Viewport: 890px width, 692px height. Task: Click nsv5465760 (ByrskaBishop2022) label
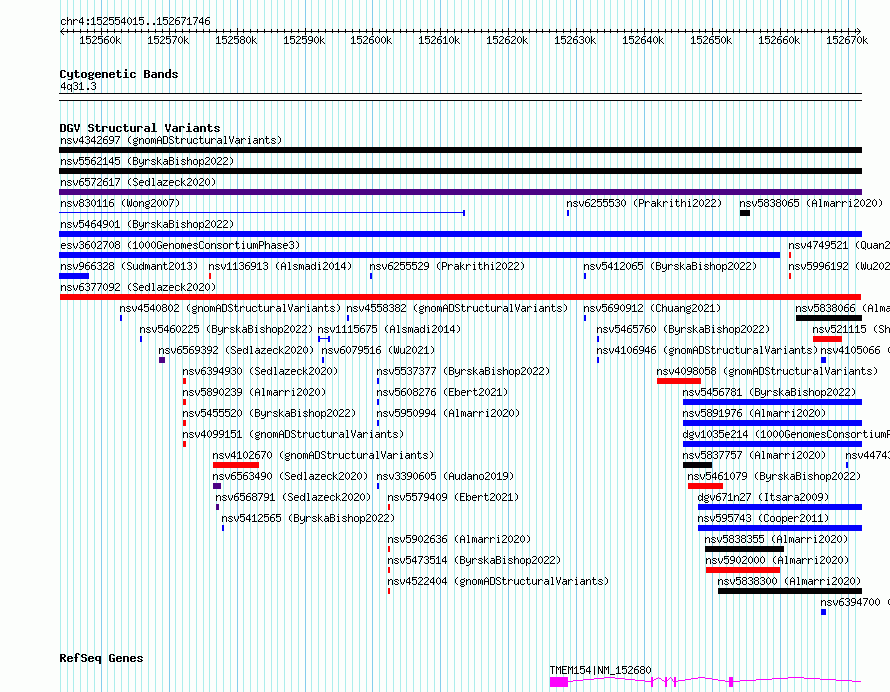pos(683,329)
